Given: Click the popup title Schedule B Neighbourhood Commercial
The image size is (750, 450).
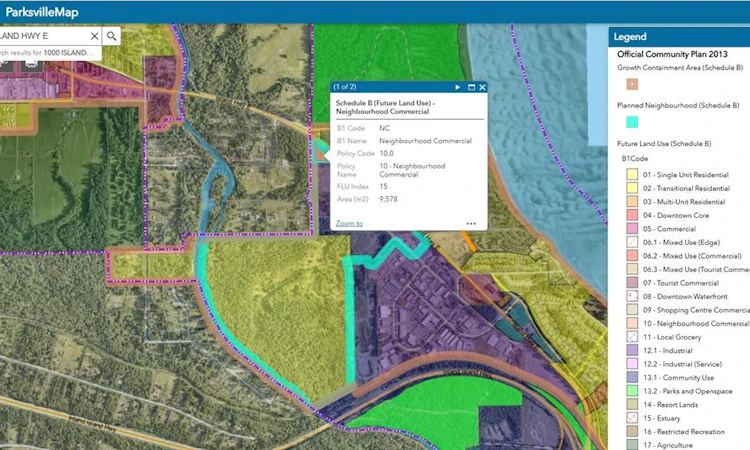Looking at the screenshot, I should click(385, 107).
